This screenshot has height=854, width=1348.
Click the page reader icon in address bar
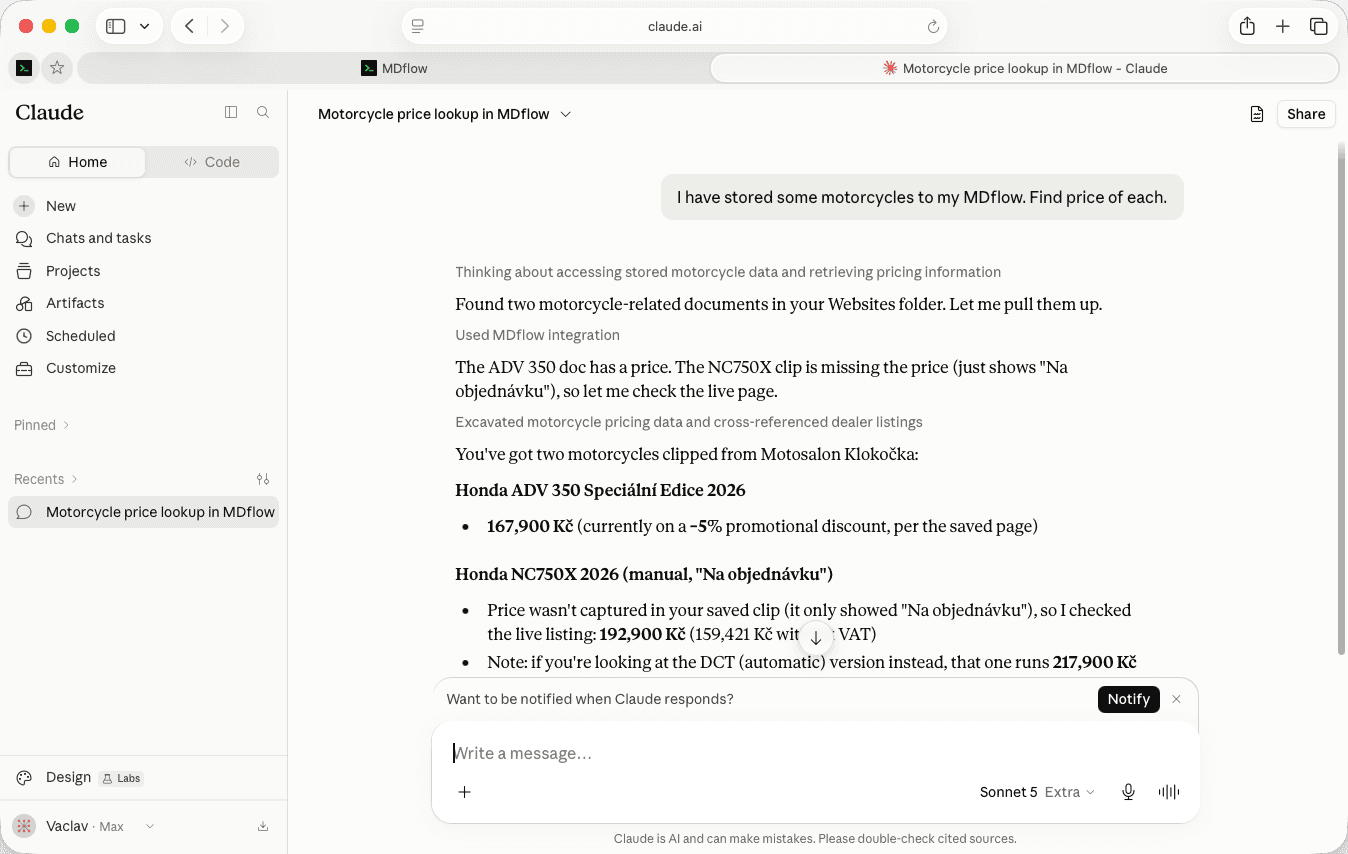[418, 27]
